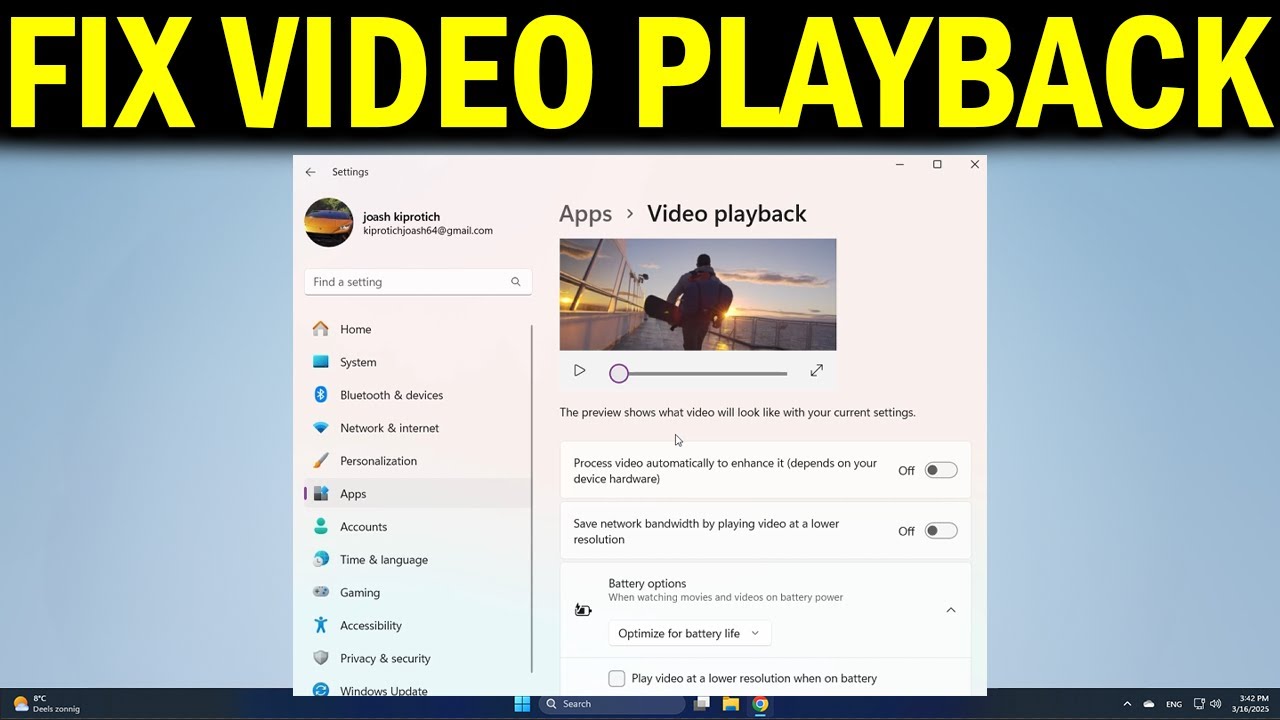Open Time & language settings
The height and width of the screenshot is (720, 1280).
(x=418, y=560)
